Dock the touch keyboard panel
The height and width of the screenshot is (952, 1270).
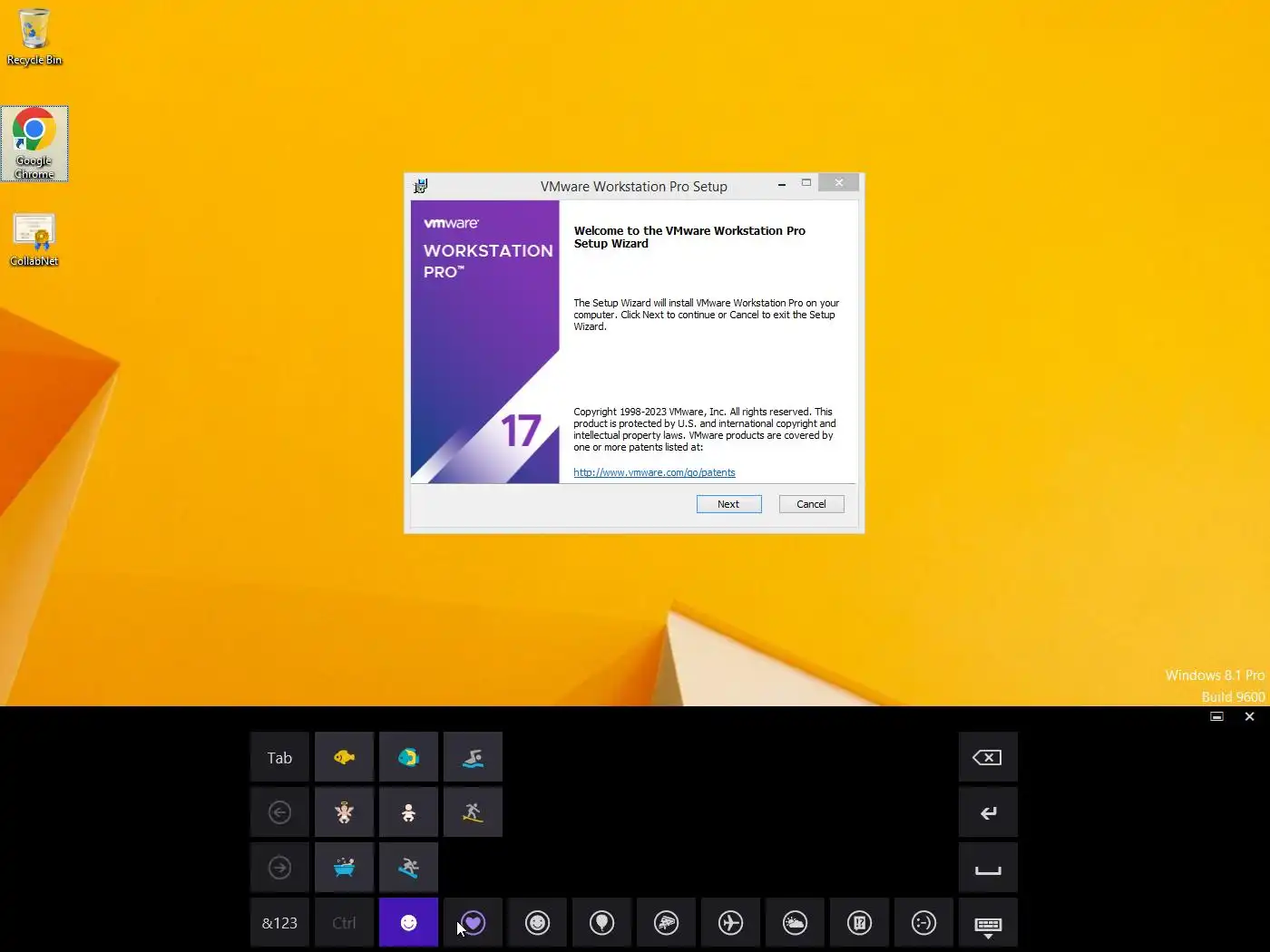click(x=1217, y=716)
